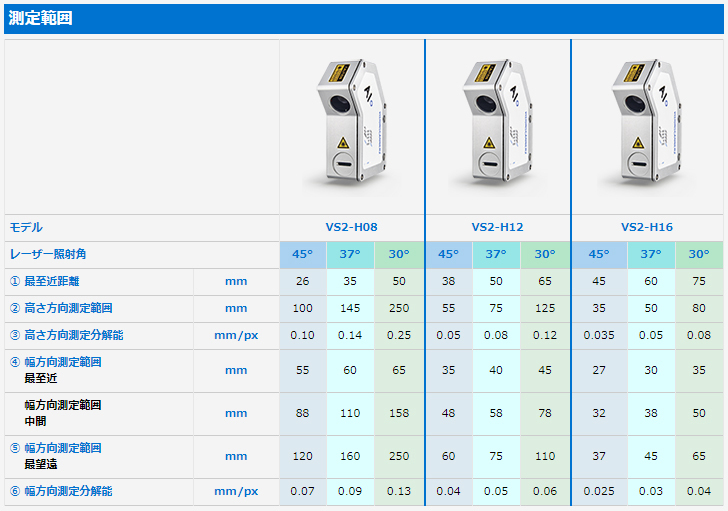Click value 0.13 in 幅方向測定分解能 row
This screenshot has height=511, width=728.
[399, 491]
